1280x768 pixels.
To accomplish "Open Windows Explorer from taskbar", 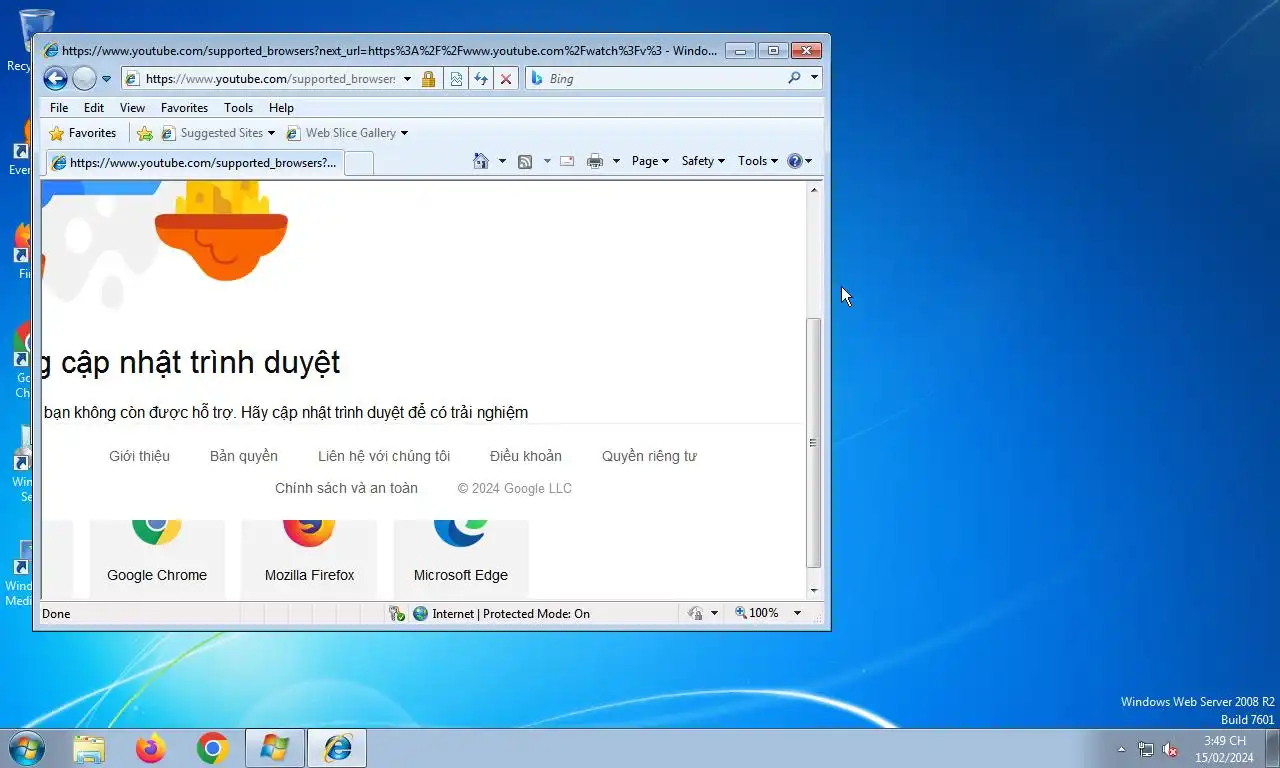I will (x=89, y=748).
